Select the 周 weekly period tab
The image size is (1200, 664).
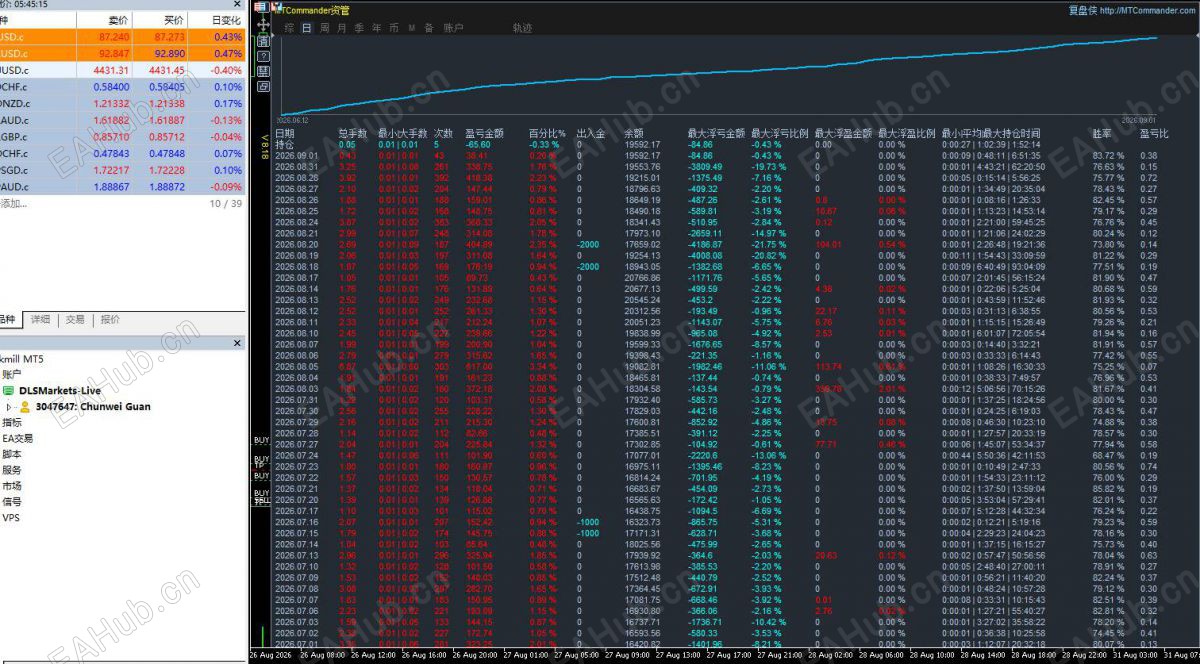click(325, 28)
